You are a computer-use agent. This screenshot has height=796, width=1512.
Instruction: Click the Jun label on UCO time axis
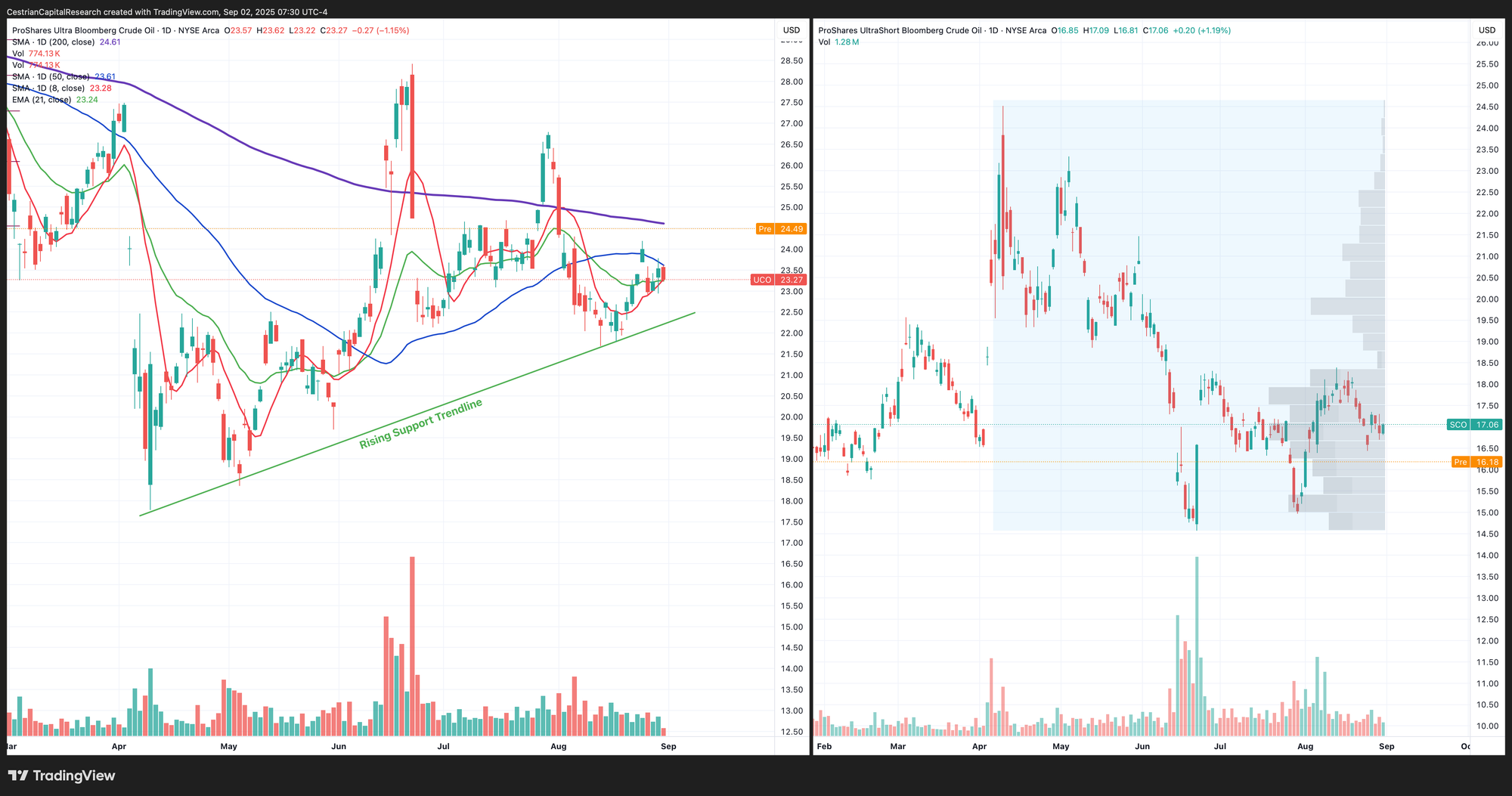339,747
